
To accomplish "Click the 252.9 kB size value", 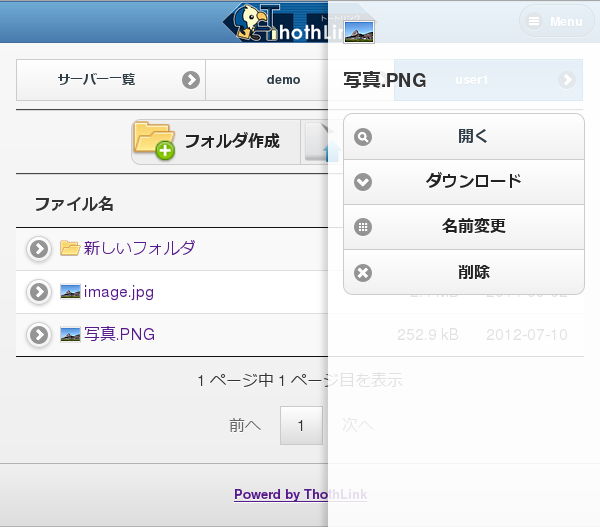I will [x=427, y=335].
